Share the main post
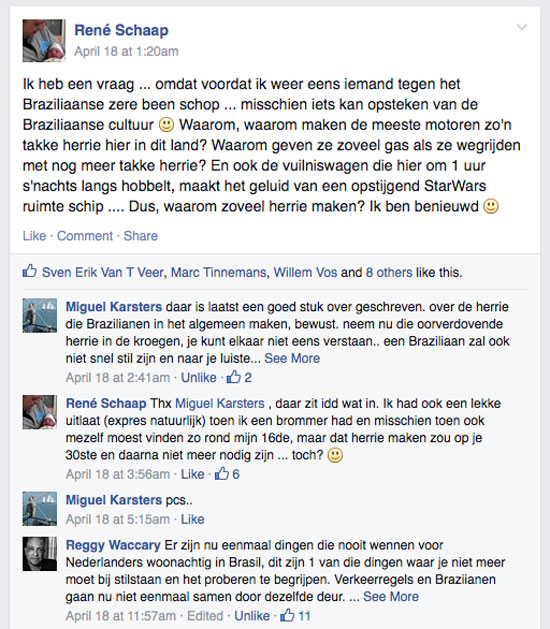Image resolution: width=550 pixels, height=629 pixels. pyautogui.click(x=140, y=236)
